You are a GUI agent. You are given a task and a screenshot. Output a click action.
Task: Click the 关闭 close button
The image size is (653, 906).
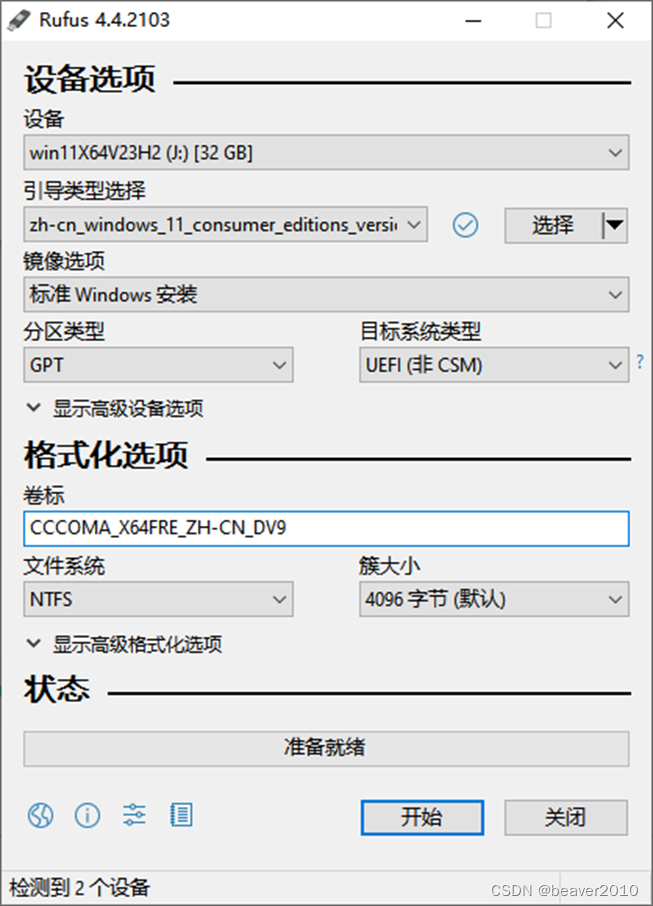pyautogui.click(x=566, y=817)
